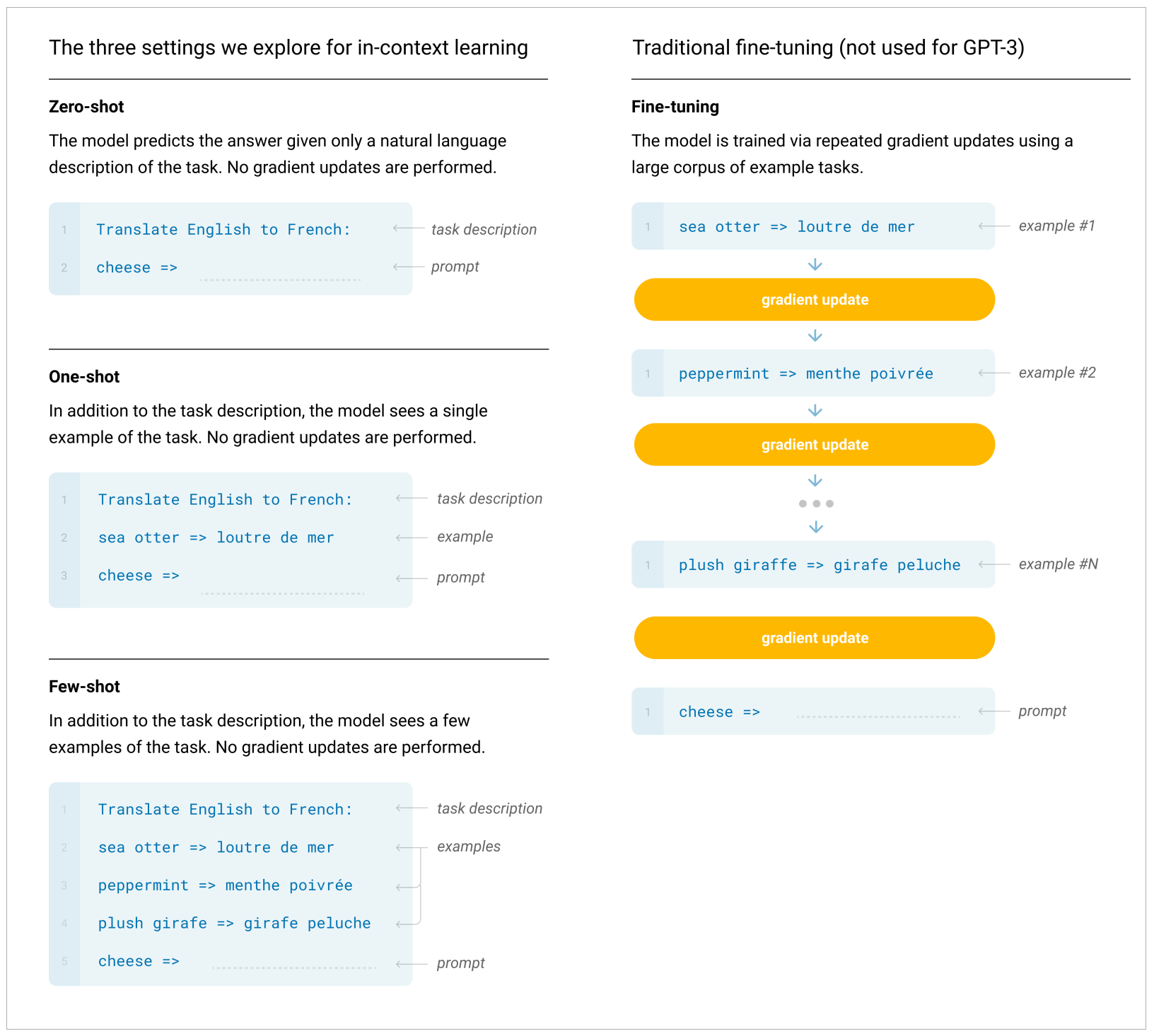
Task: Click the left arrow beside the example #1 label
Action: [x=993, y=226]
